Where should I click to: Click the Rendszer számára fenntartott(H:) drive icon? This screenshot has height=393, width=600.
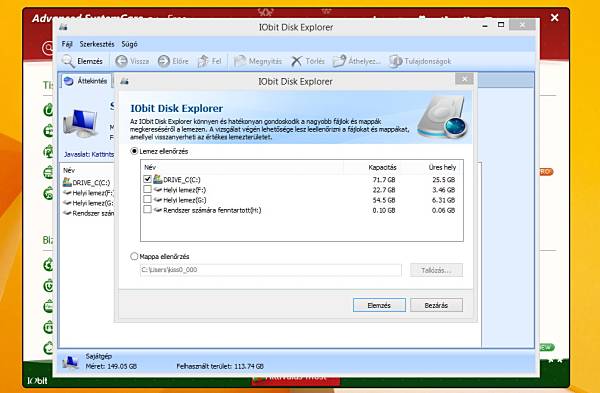tap(158, 210)
